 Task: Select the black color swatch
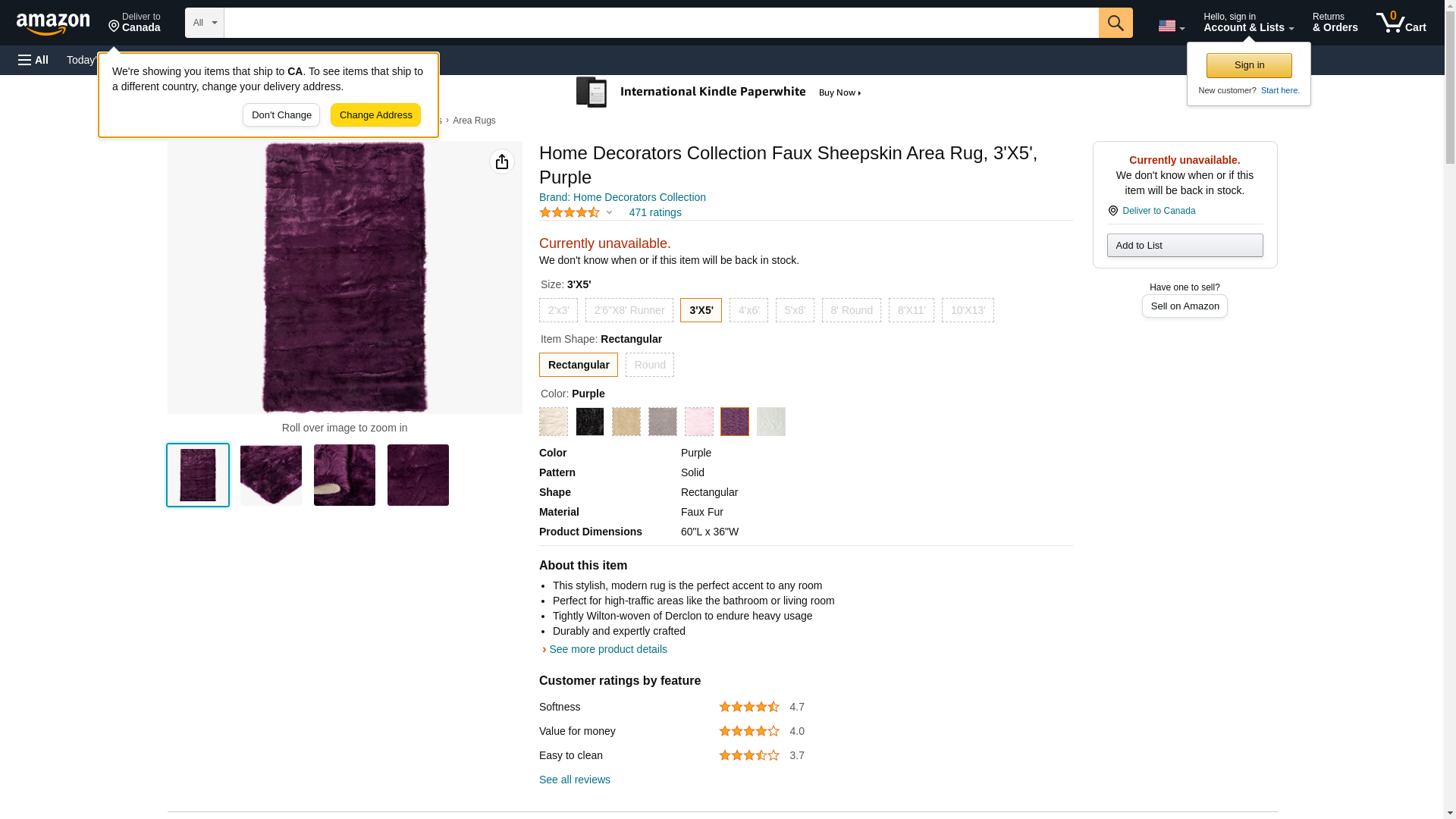click(589, 422)
